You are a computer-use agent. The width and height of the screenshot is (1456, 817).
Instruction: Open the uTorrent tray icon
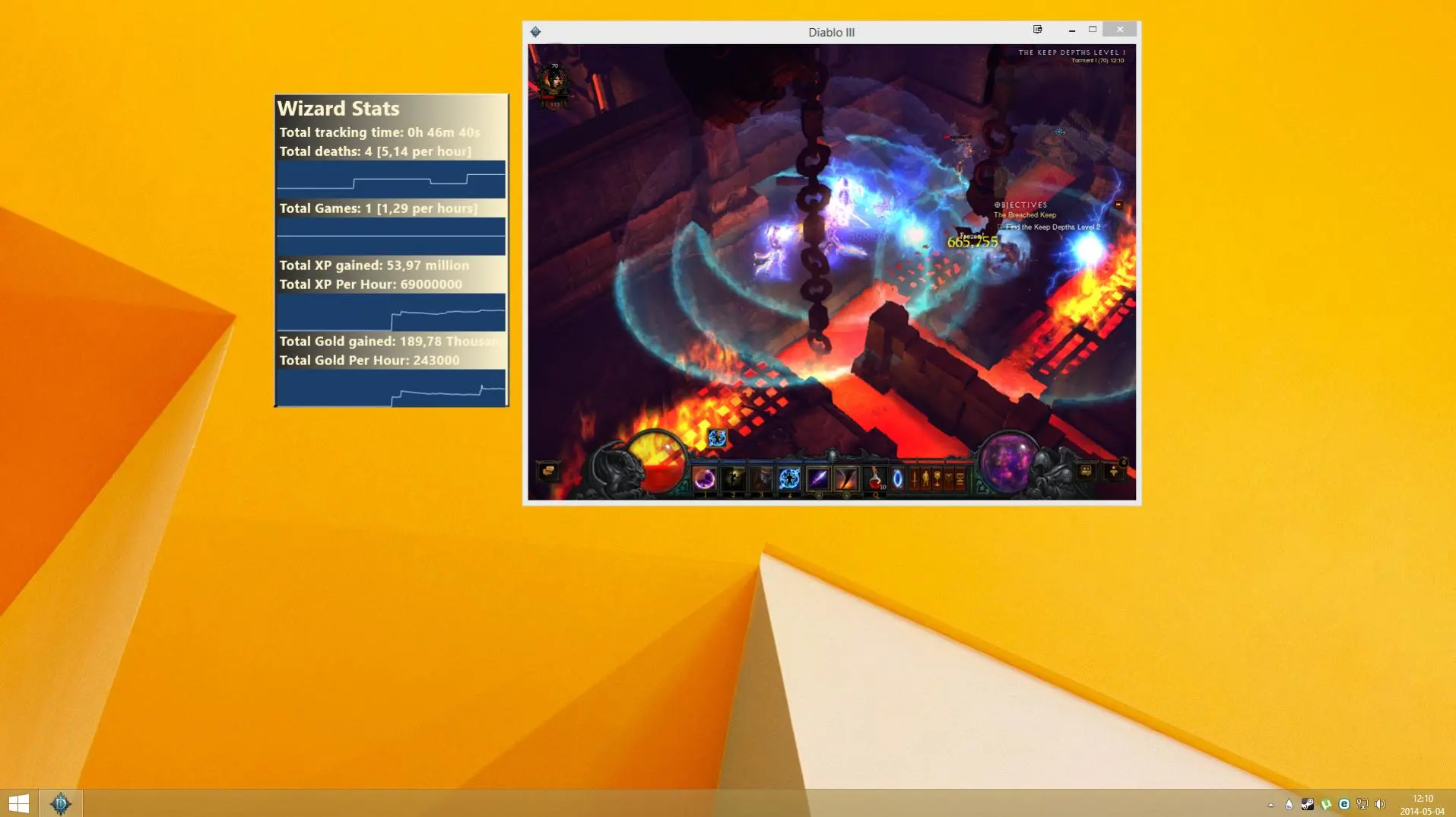1326,804
